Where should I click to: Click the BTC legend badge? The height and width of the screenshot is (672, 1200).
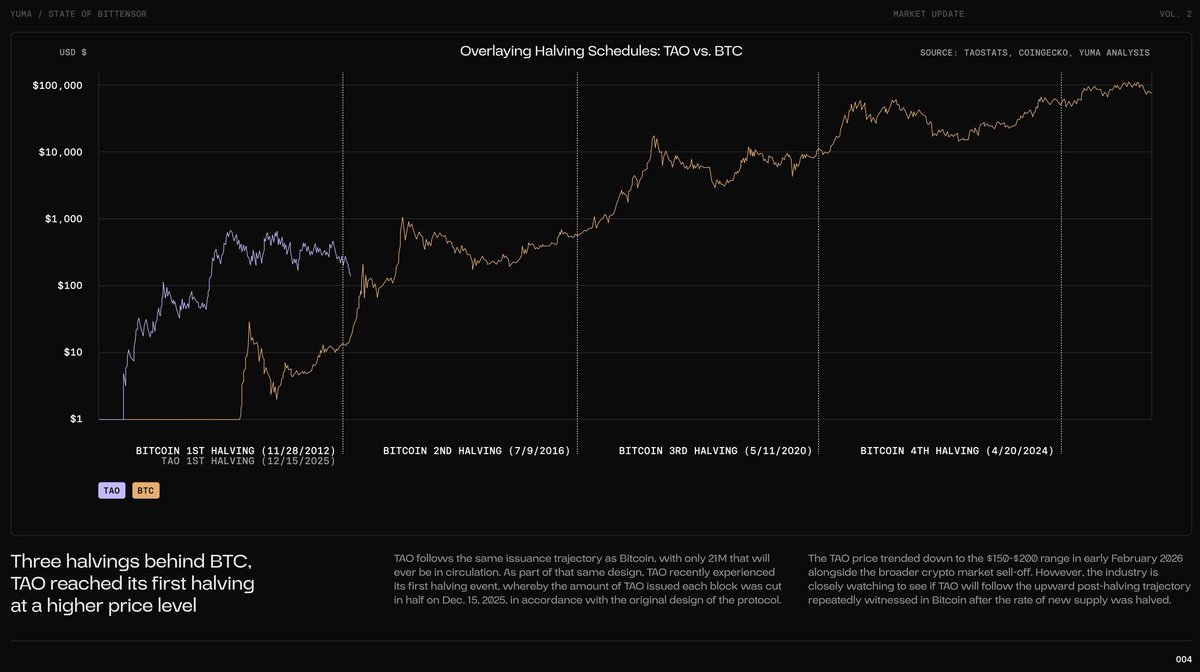point(145,491)
